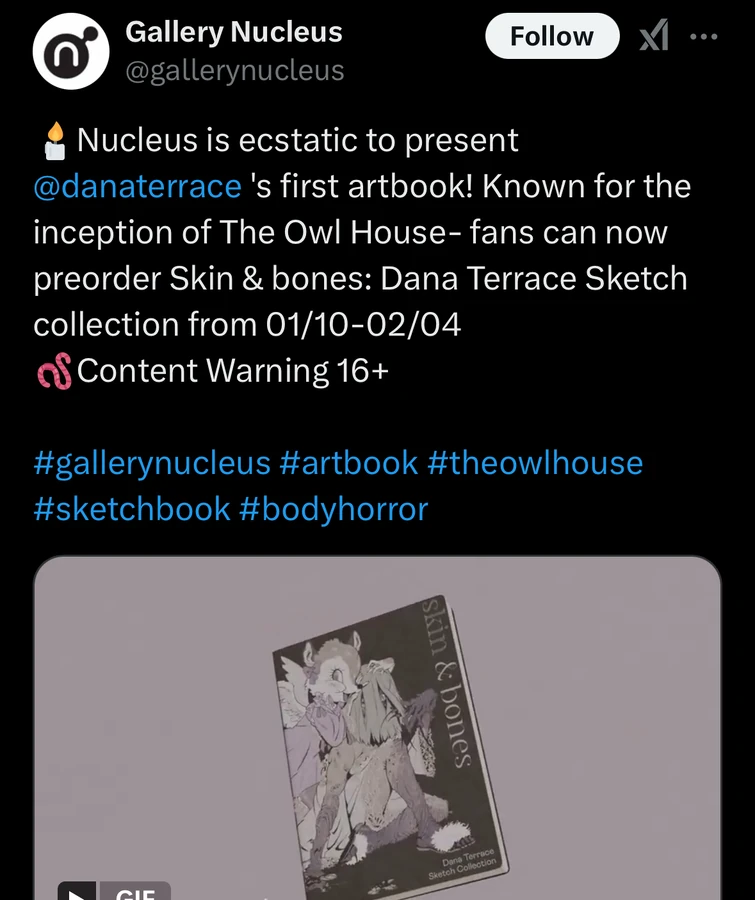This screenshot has width=755, height=900.
Task: Click the Content Warning 16+ line
Action: point(233,371)
